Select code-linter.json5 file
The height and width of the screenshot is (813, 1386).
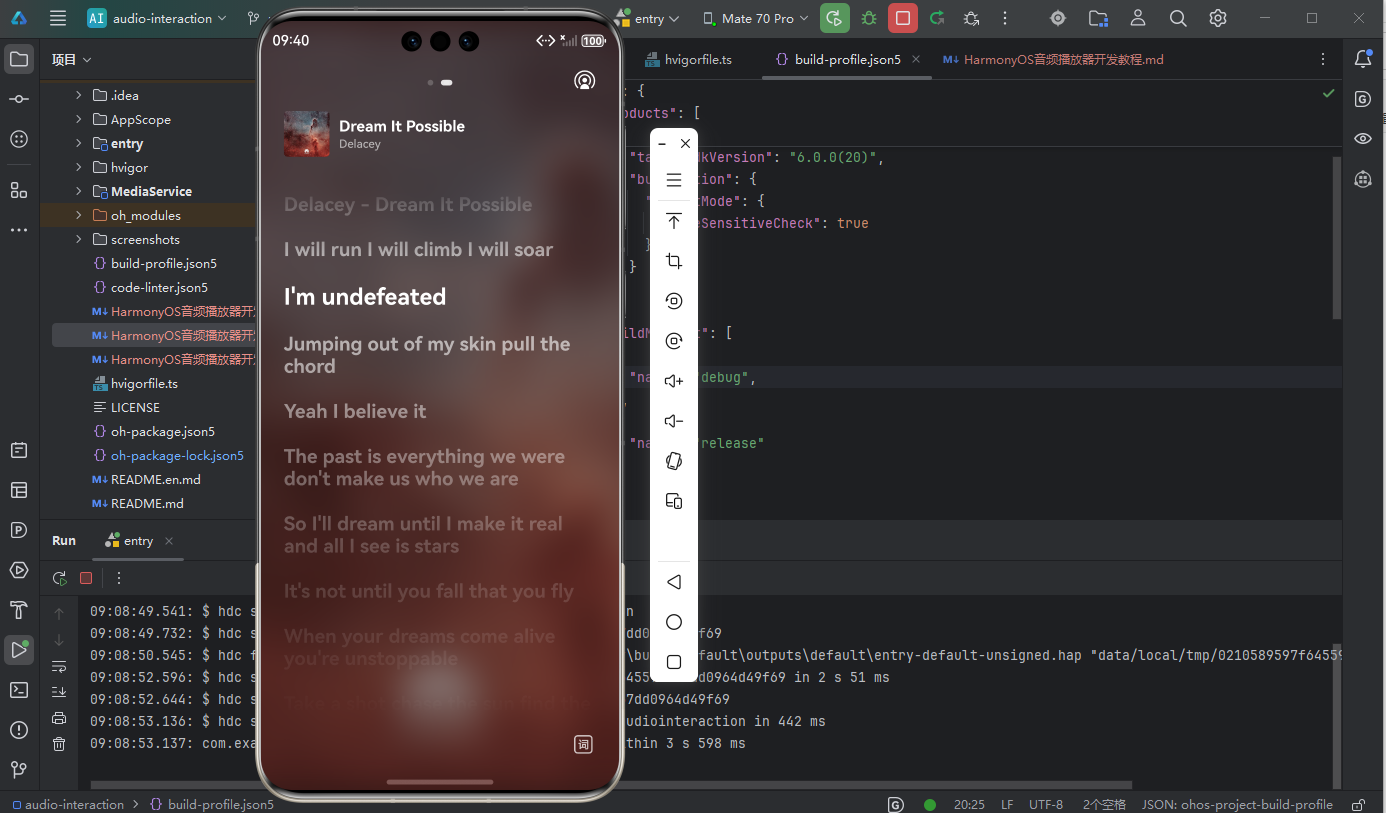coord(150,287)
